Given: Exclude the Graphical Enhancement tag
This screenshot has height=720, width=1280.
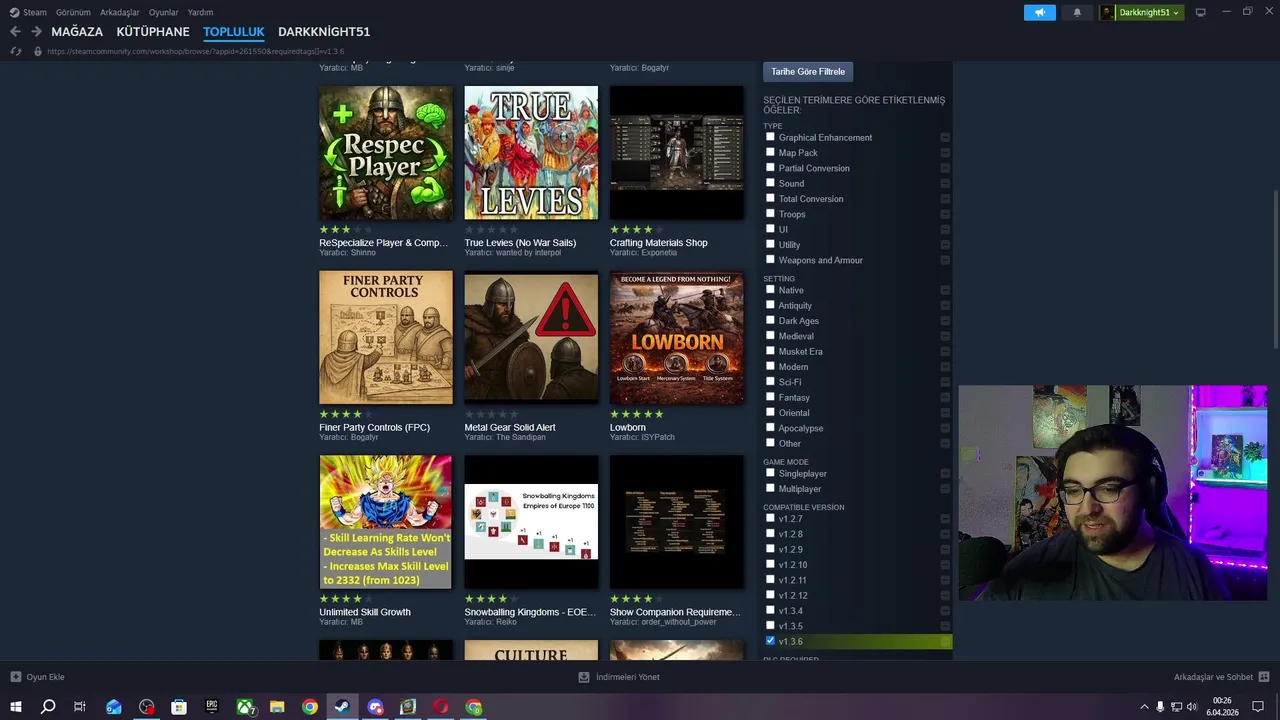Looking at the screenshot, I should coord(945,138).
